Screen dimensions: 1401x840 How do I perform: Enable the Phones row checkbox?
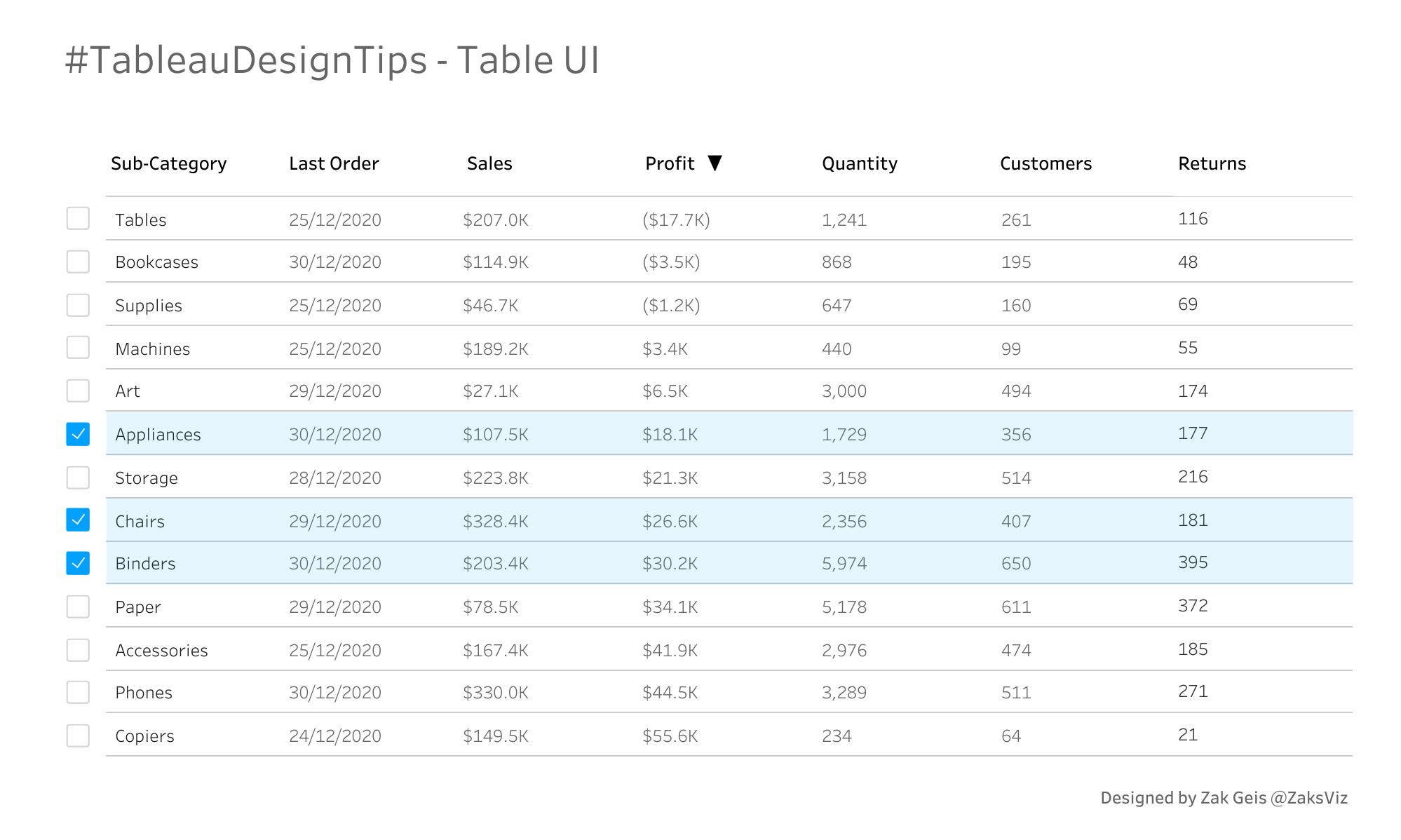point(78,692)
